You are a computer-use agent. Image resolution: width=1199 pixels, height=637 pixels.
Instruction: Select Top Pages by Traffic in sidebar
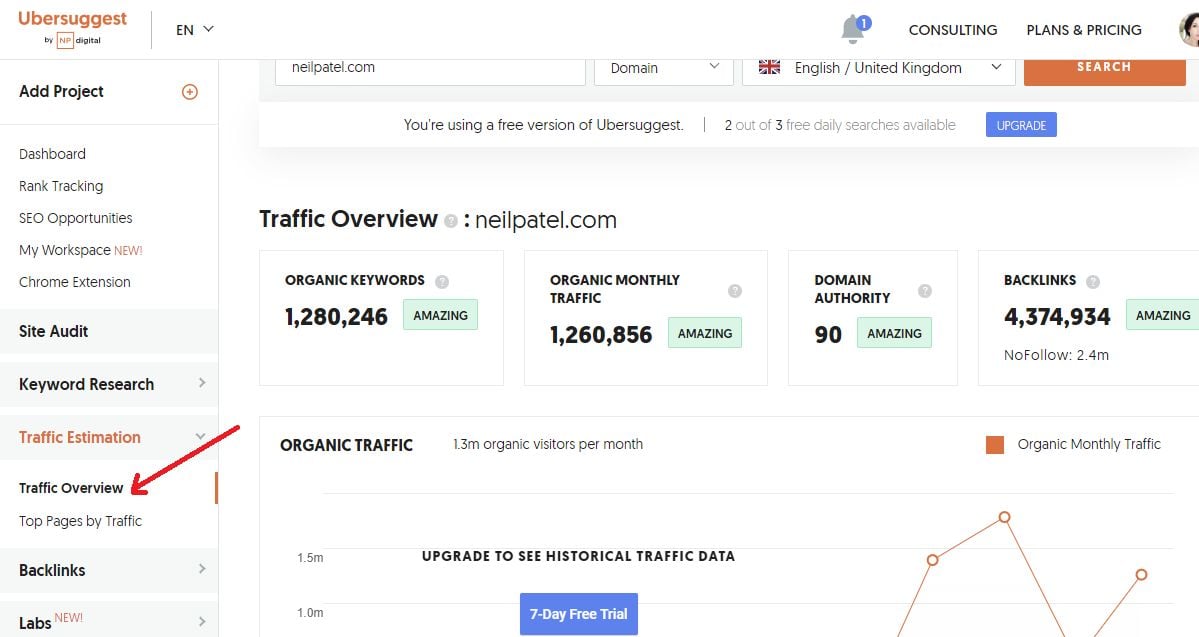81,521
